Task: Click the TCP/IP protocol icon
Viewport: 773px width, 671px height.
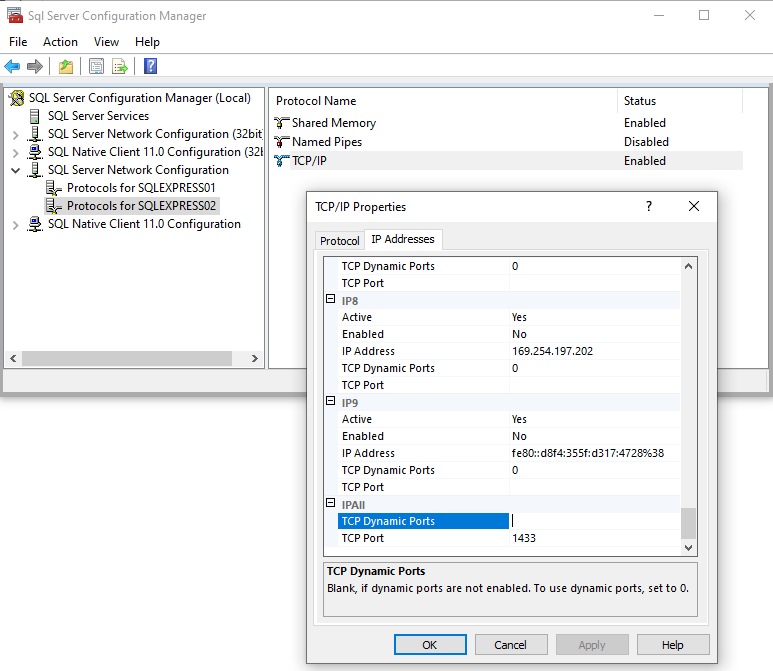Action: tap(281, 161)
